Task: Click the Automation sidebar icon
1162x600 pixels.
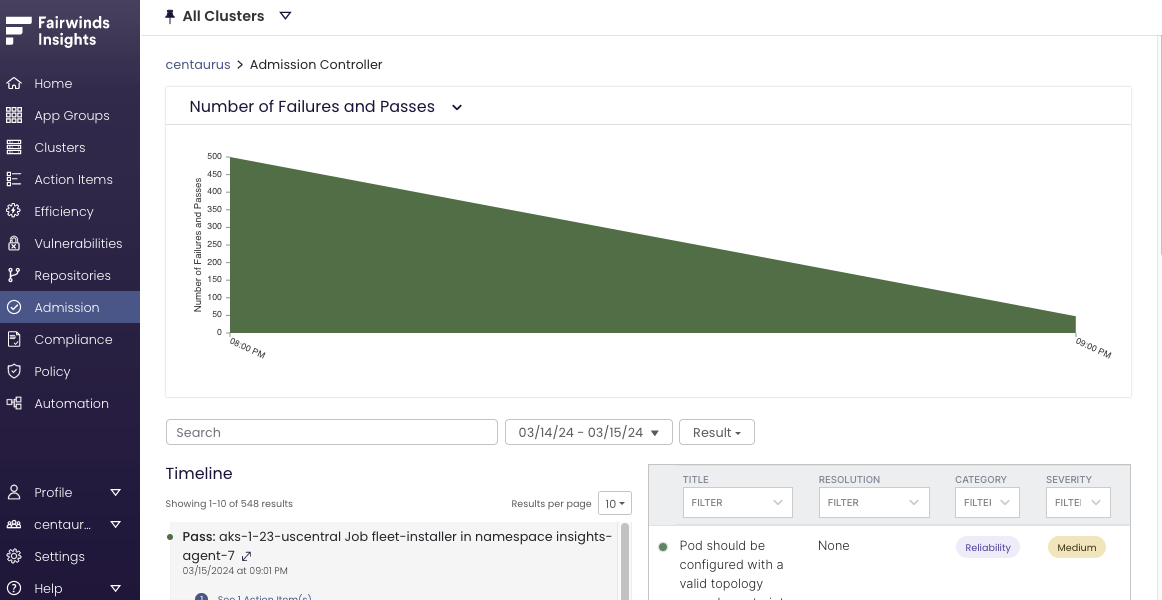Action: click(x=14, y=403)
